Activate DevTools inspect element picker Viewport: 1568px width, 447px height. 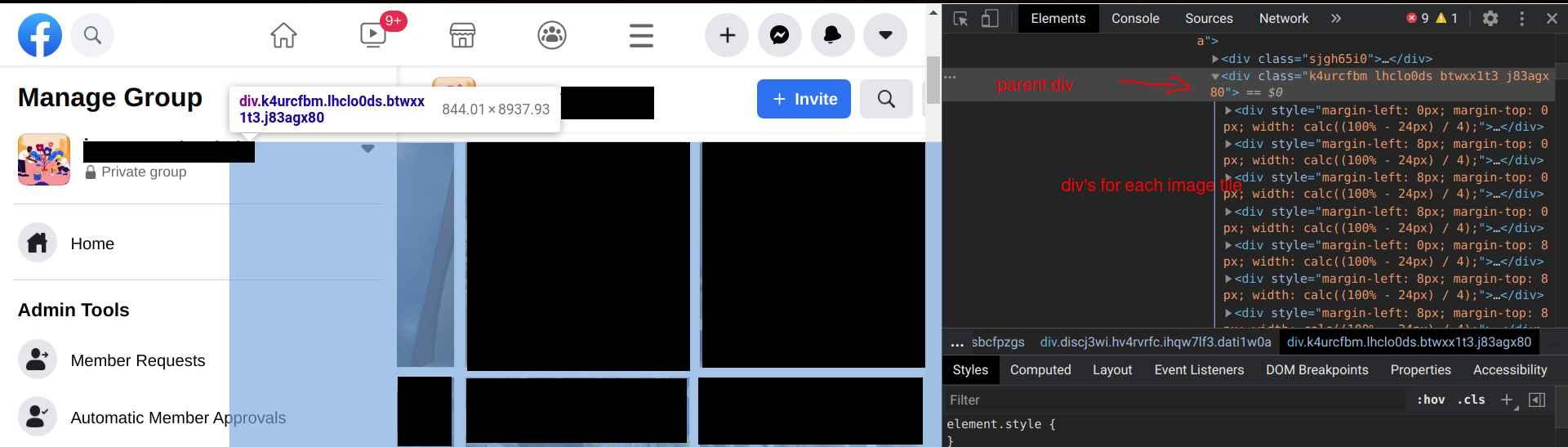coord(961,18)
